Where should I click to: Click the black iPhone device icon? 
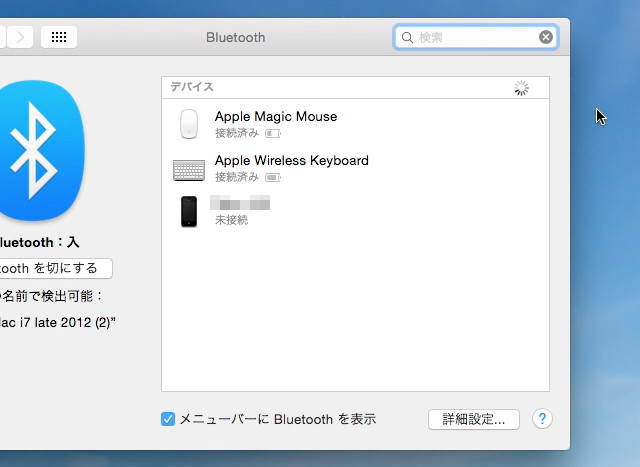(189, 211)
